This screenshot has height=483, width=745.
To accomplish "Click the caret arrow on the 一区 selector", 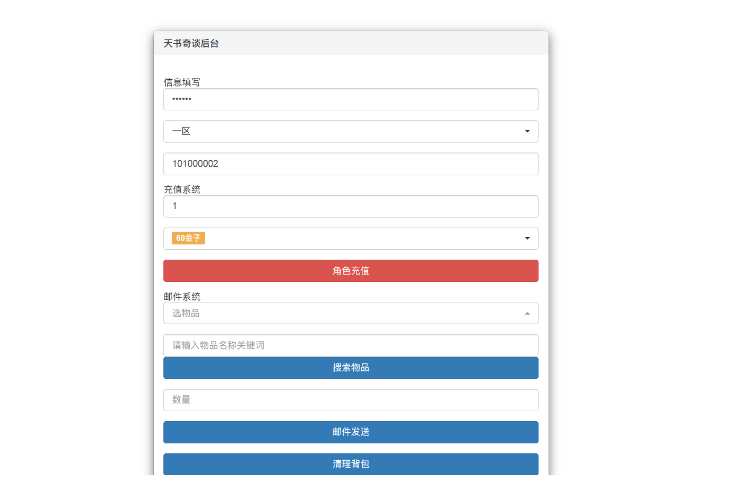I will (x=527, y=131).
